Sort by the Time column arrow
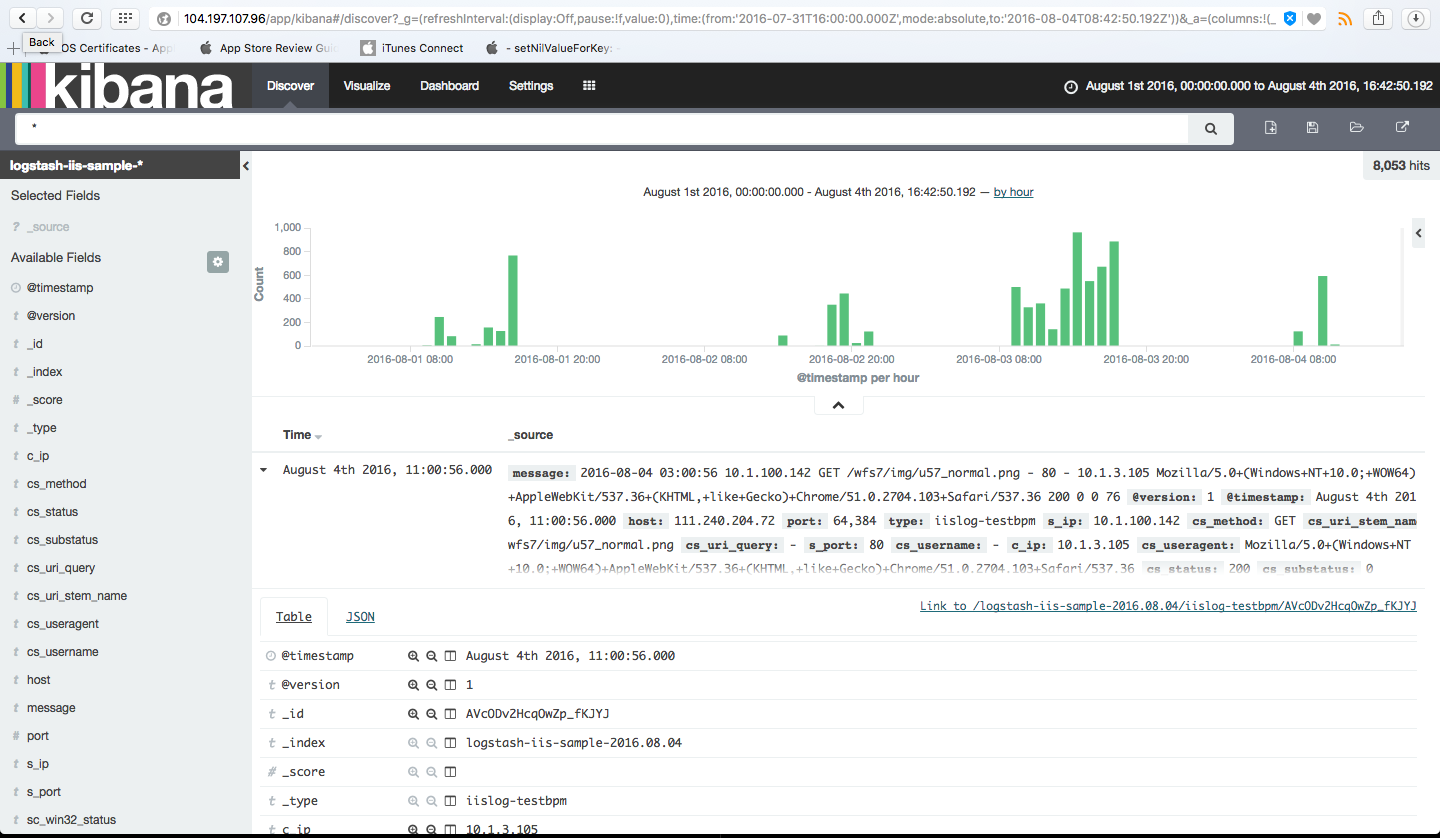 (x=318, y=437)
